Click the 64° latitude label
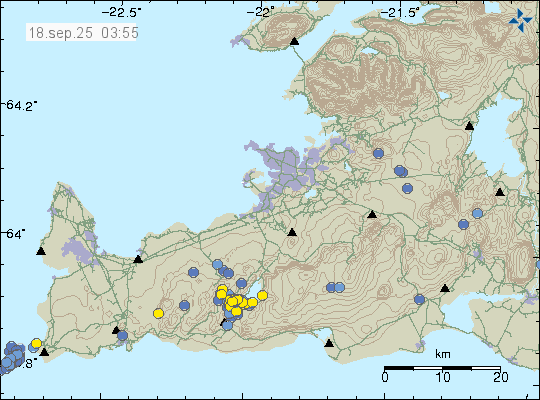540x400 pixels. [x=15, y=234]
